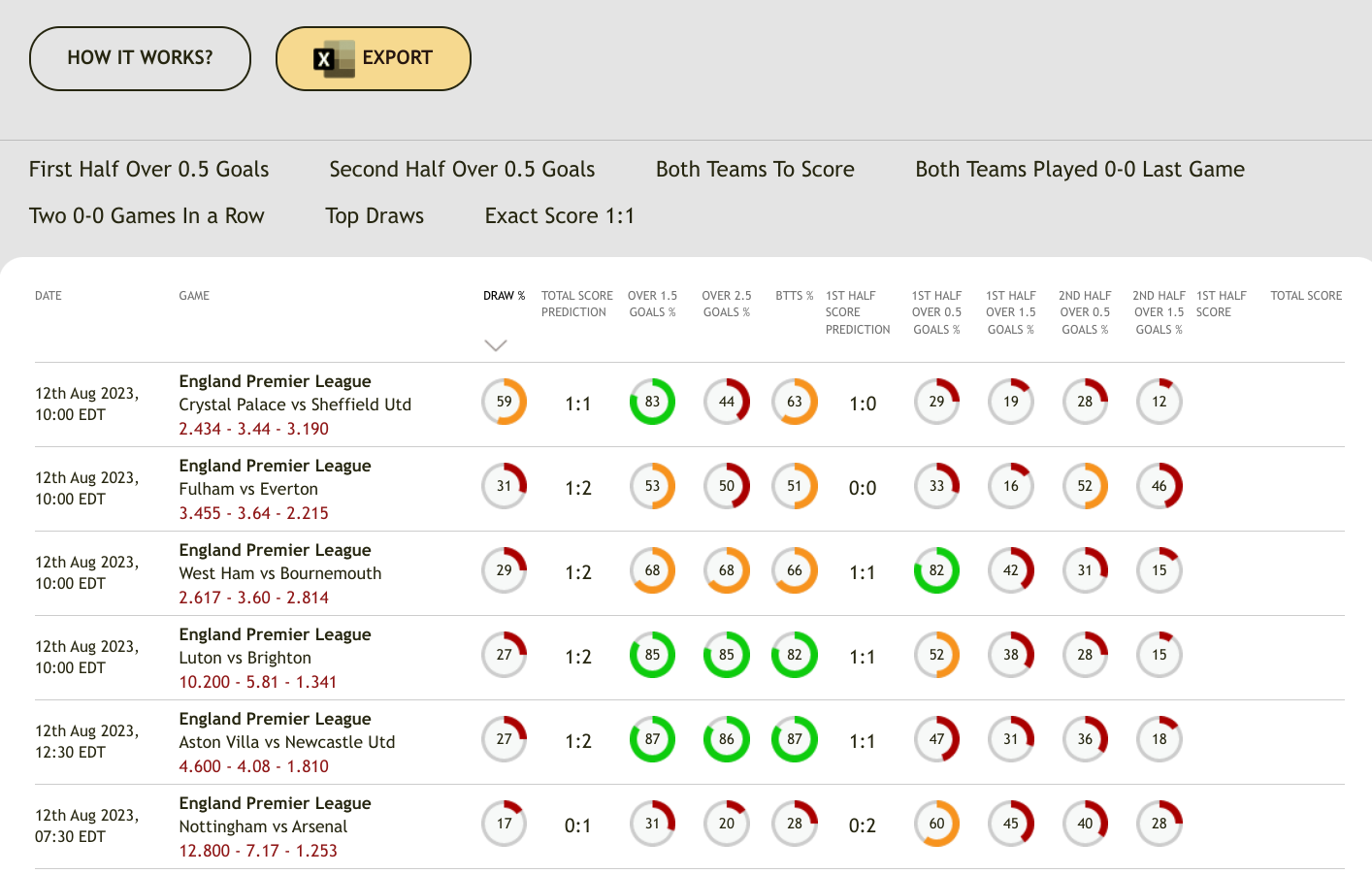
Task: Sort by BTTS % column header
Action: point(795,296)
